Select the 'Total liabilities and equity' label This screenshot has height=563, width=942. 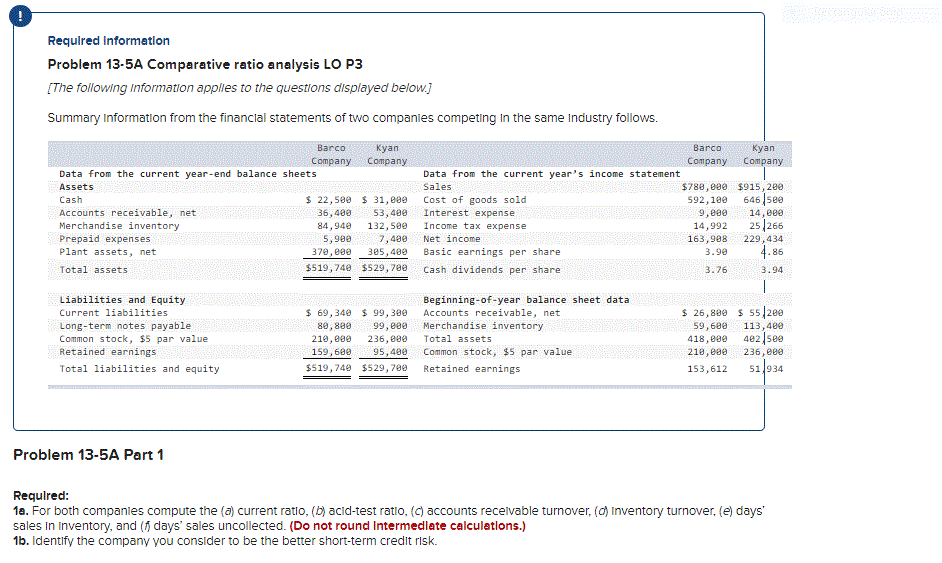[x=139, y=368]
